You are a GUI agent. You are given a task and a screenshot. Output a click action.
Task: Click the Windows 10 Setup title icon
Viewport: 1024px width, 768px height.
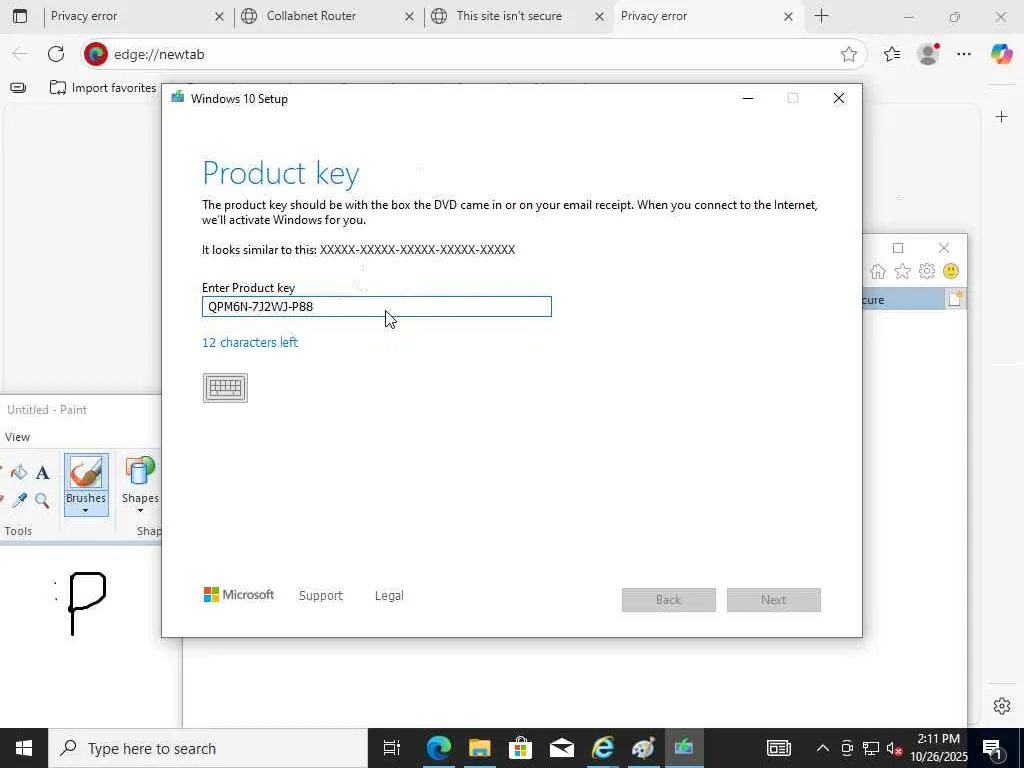click(x=177, y=98)
